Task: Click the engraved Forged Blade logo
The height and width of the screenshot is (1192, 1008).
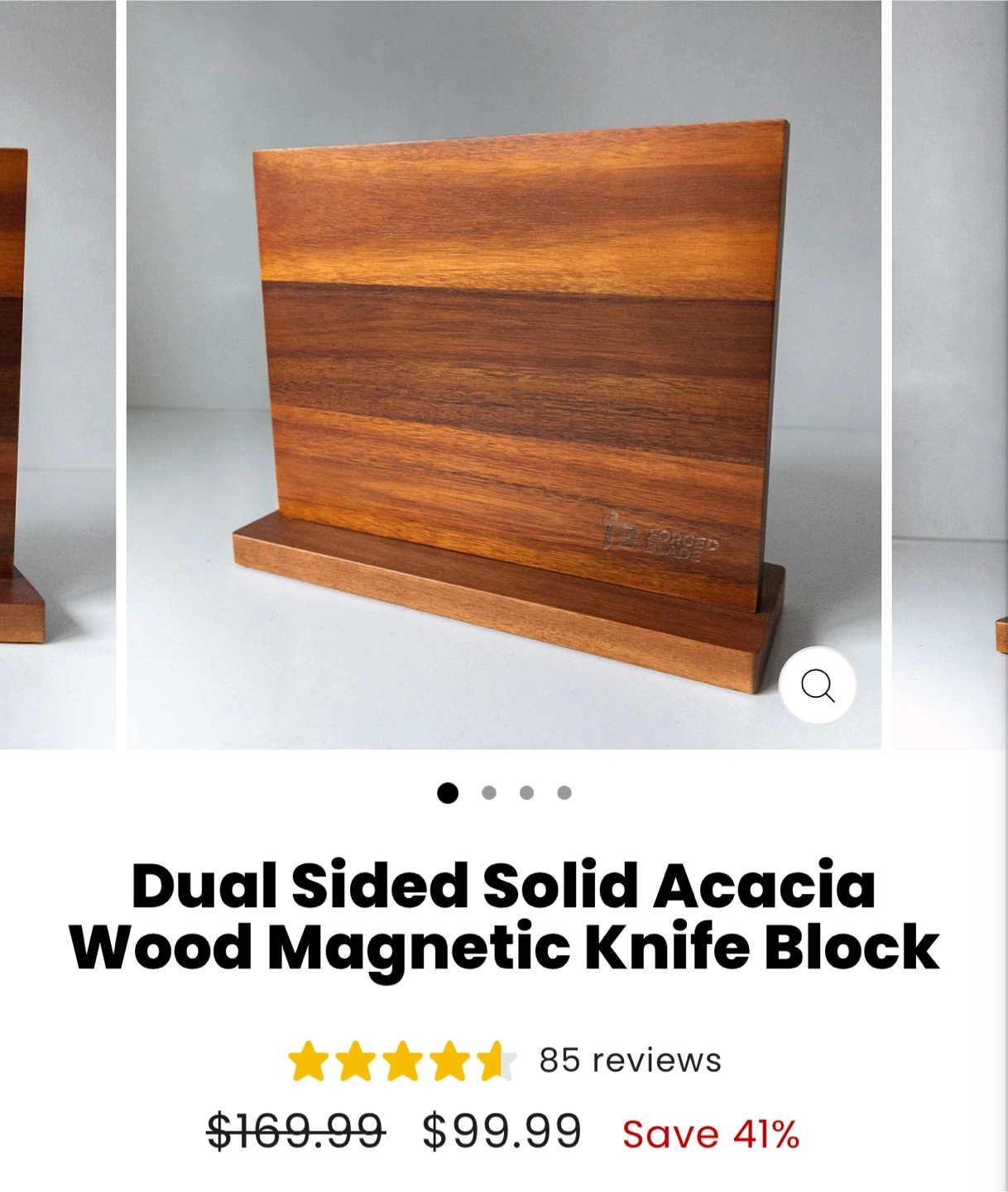Action: pos(660,537)
